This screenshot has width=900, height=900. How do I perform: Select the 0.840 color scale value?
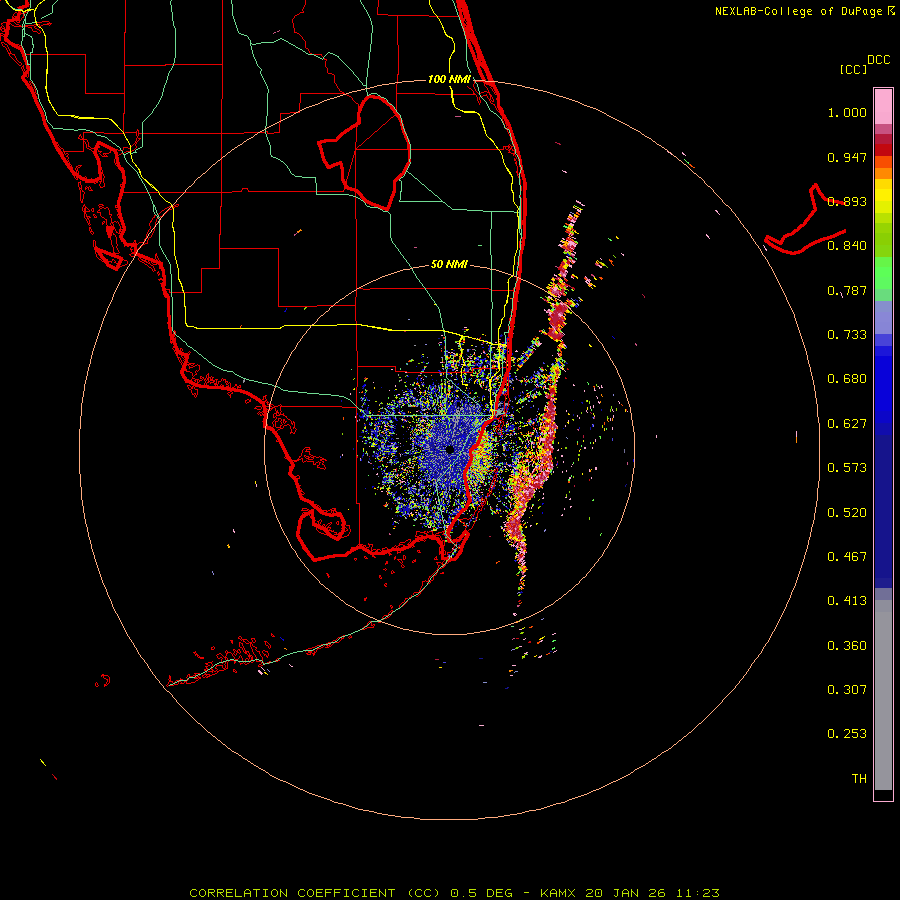(x=847, y=246)
